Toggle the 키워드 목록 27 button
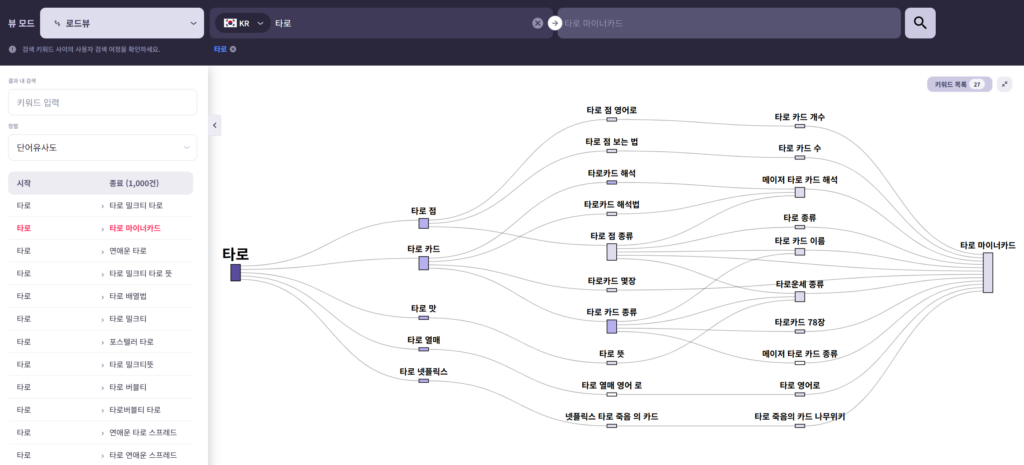This screenshot has height=465, width=1024. [x=959, y=85]
